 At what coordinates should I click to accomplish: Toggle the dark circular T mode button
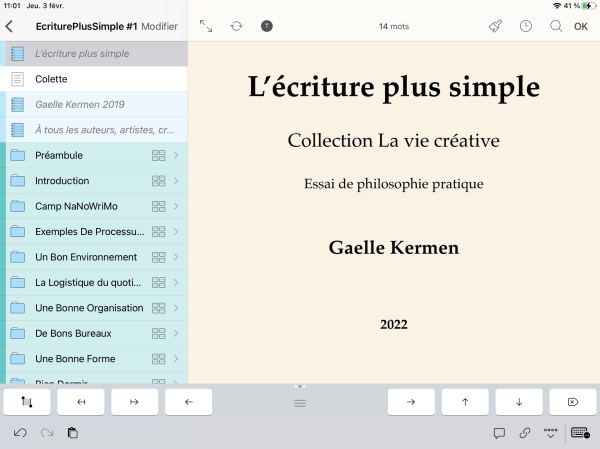click(x=267, y=26)
